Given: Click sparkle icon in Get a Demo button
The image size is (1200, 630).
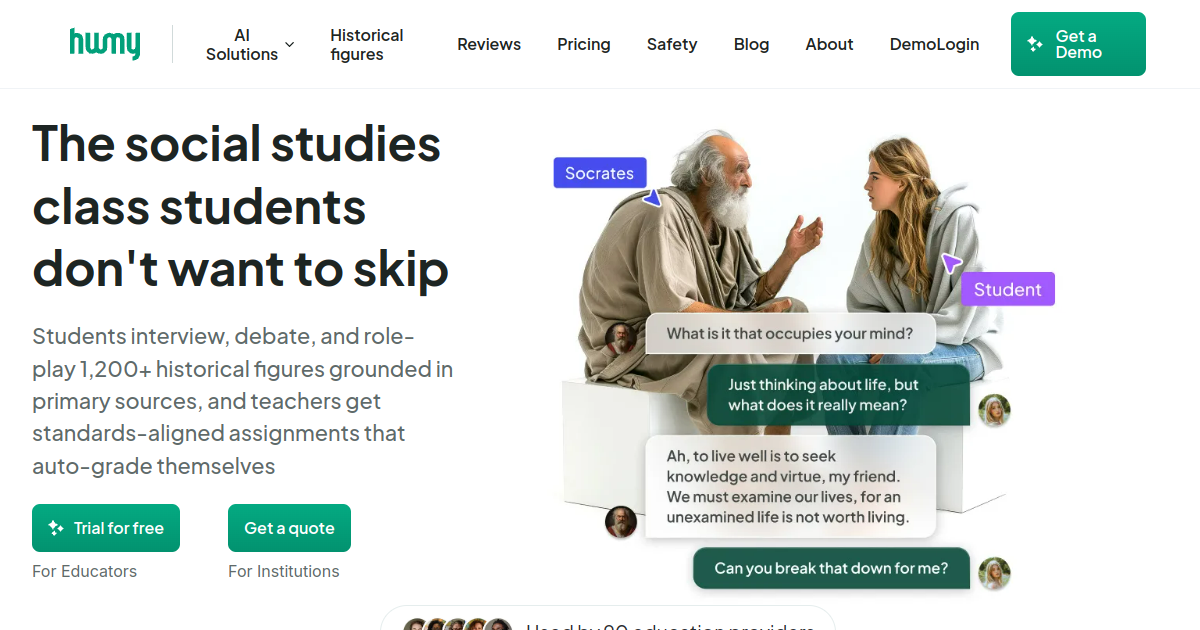Looking at the screenshot, I should [x=1035, y=44].
